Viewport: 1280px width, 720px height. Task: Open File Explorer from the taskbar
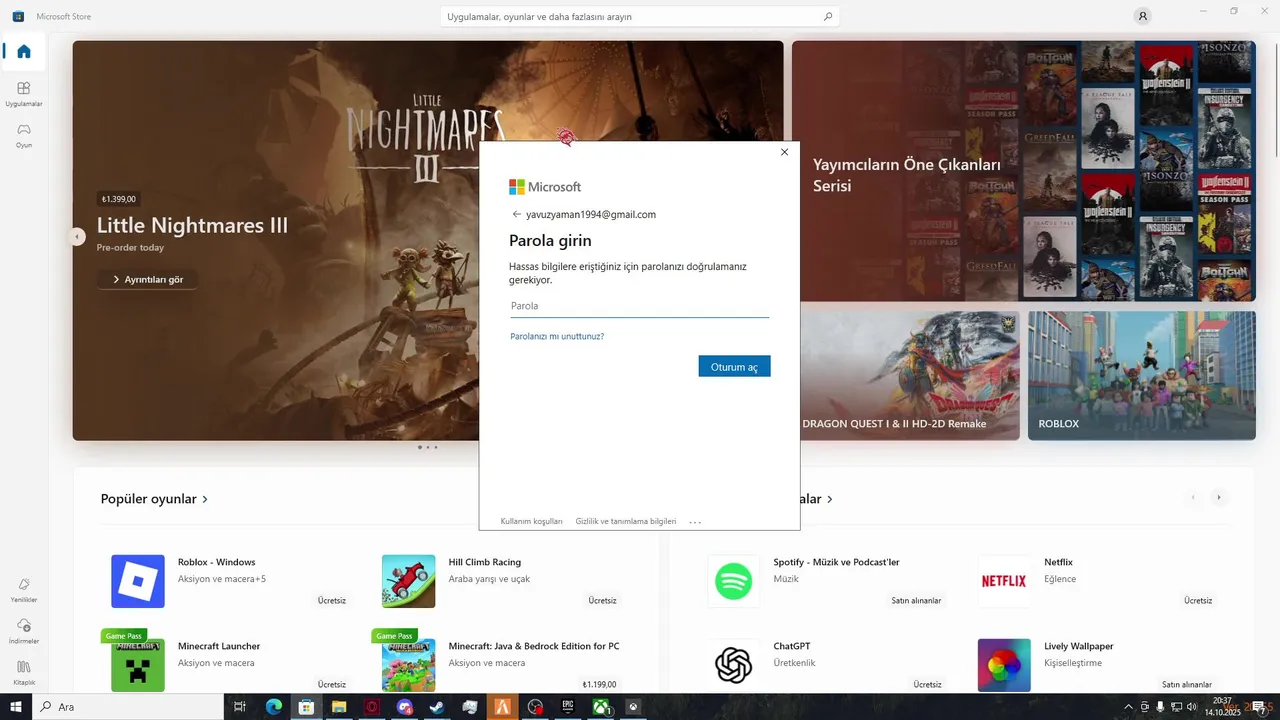click(x=339, y=707)
